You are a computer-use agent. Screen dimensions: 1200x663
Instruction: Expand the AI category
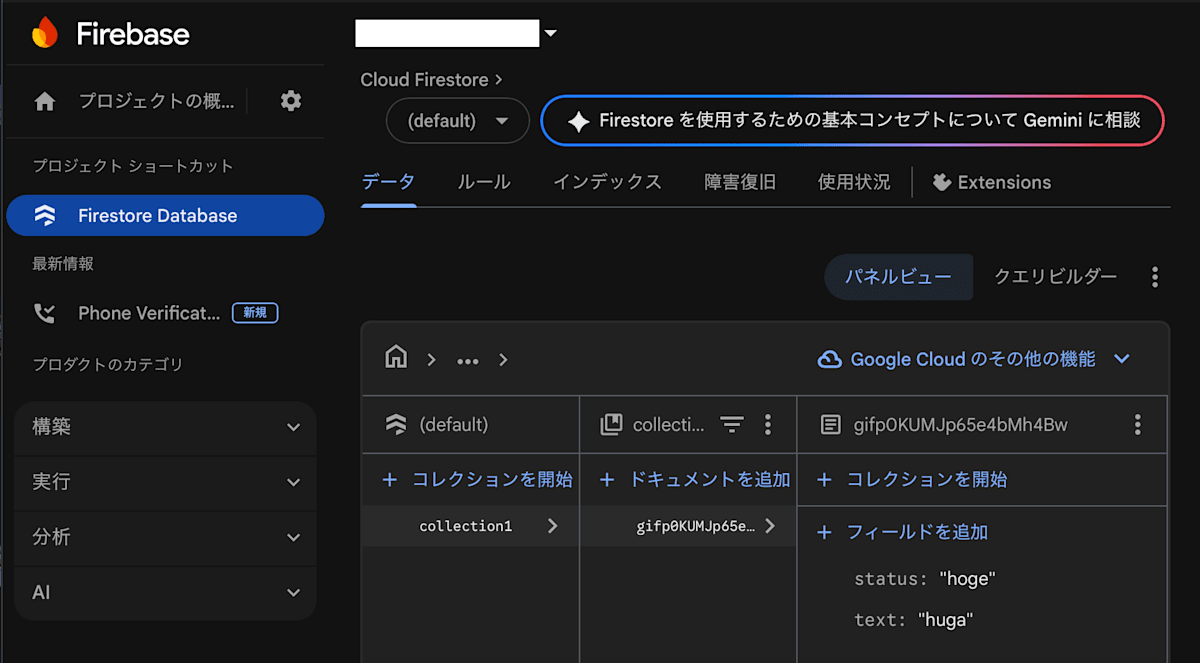(x=165, y=592)
